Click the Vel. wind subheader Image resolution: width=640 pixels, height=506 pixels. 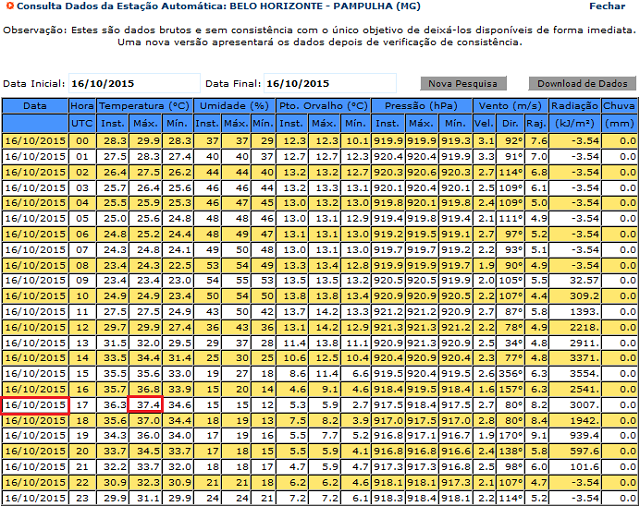pyautogui.click(x=484, y=123)
